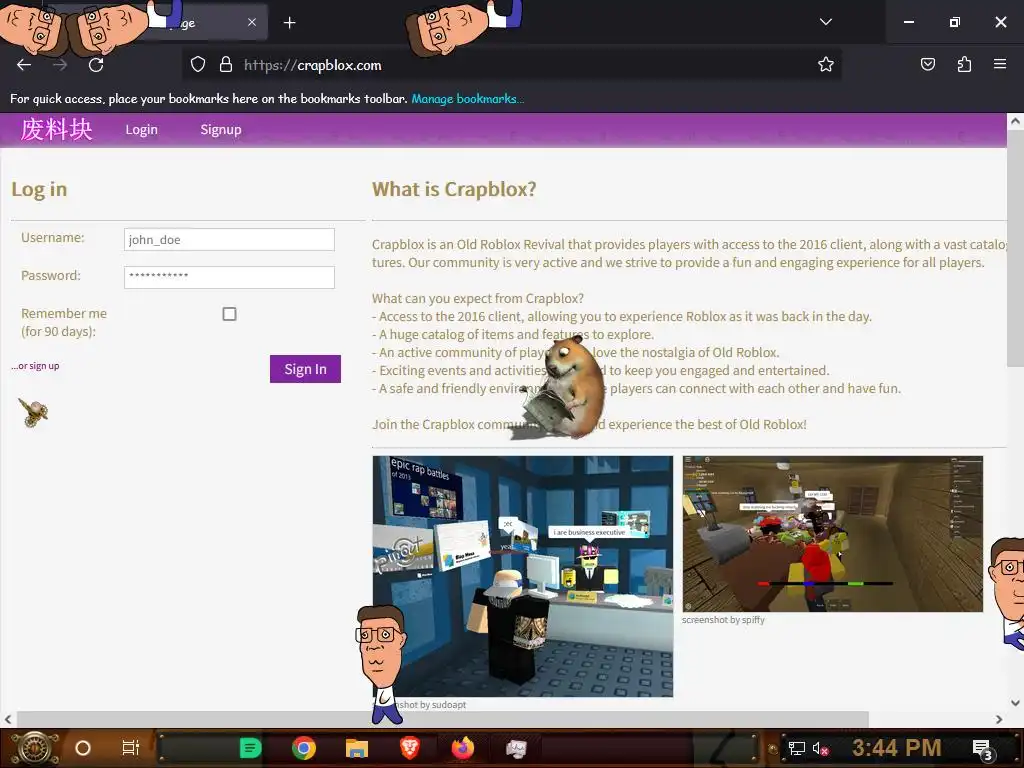Open Task View icon in taskbar
This screenshot has height=768, width=1024.
(x=131, y=748)
